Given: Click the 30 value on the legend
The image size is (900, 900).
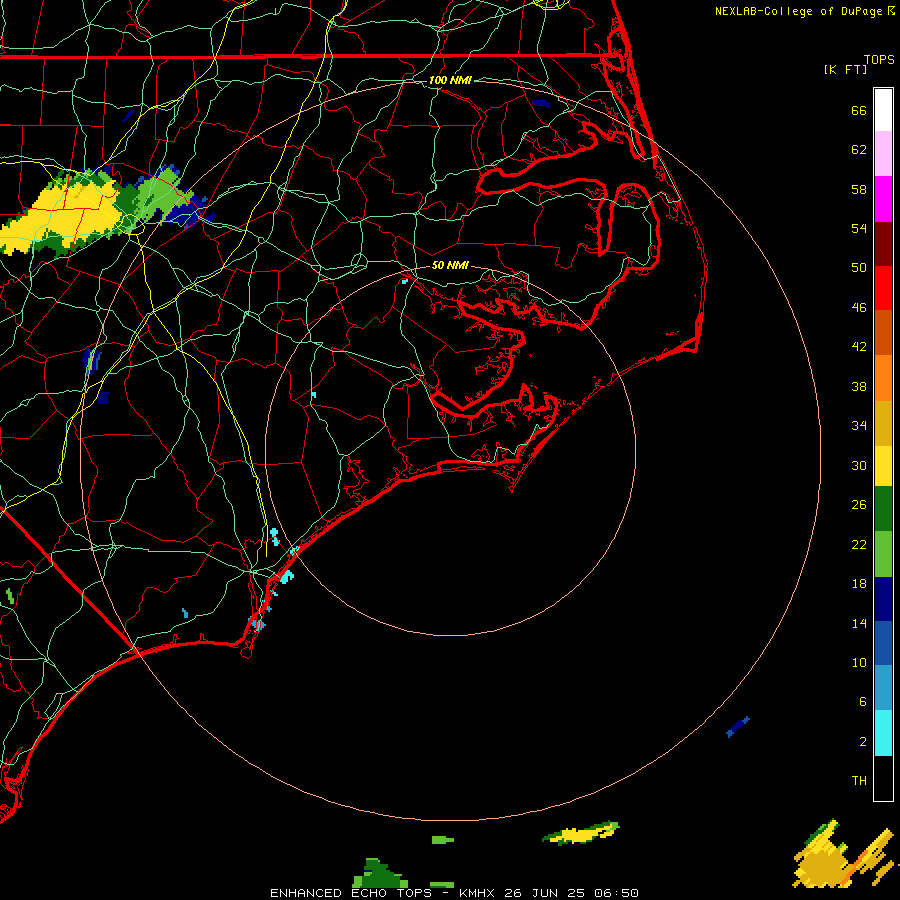Looking at the screenshot, I should (859, 465).
